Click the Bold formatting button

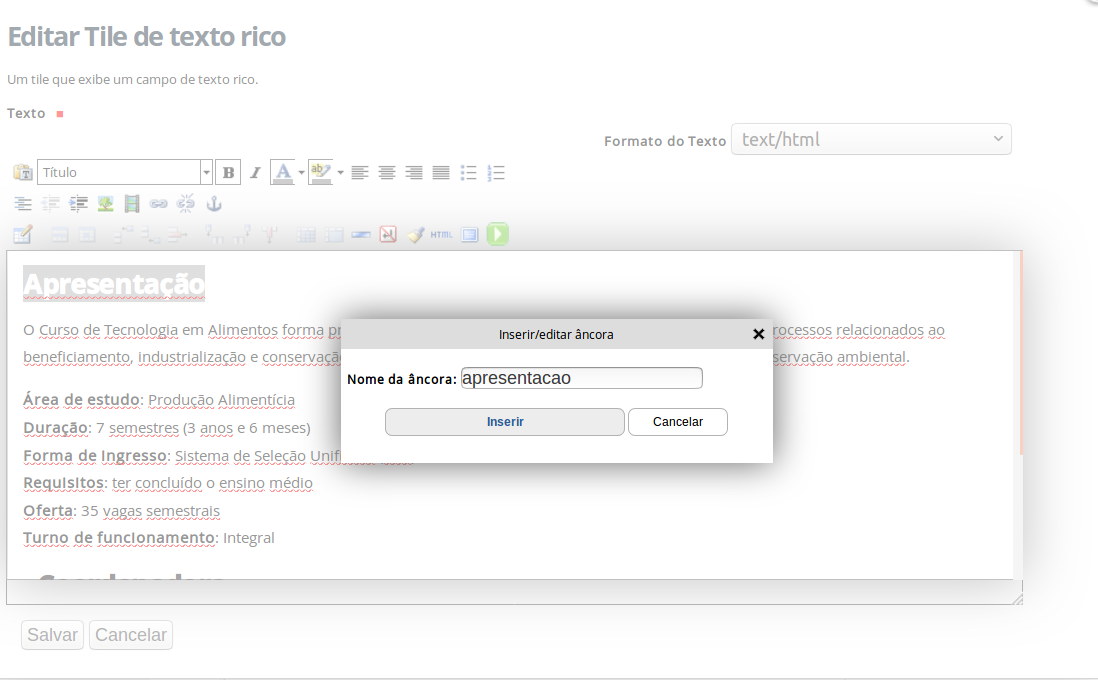click(x=229, y=172)
